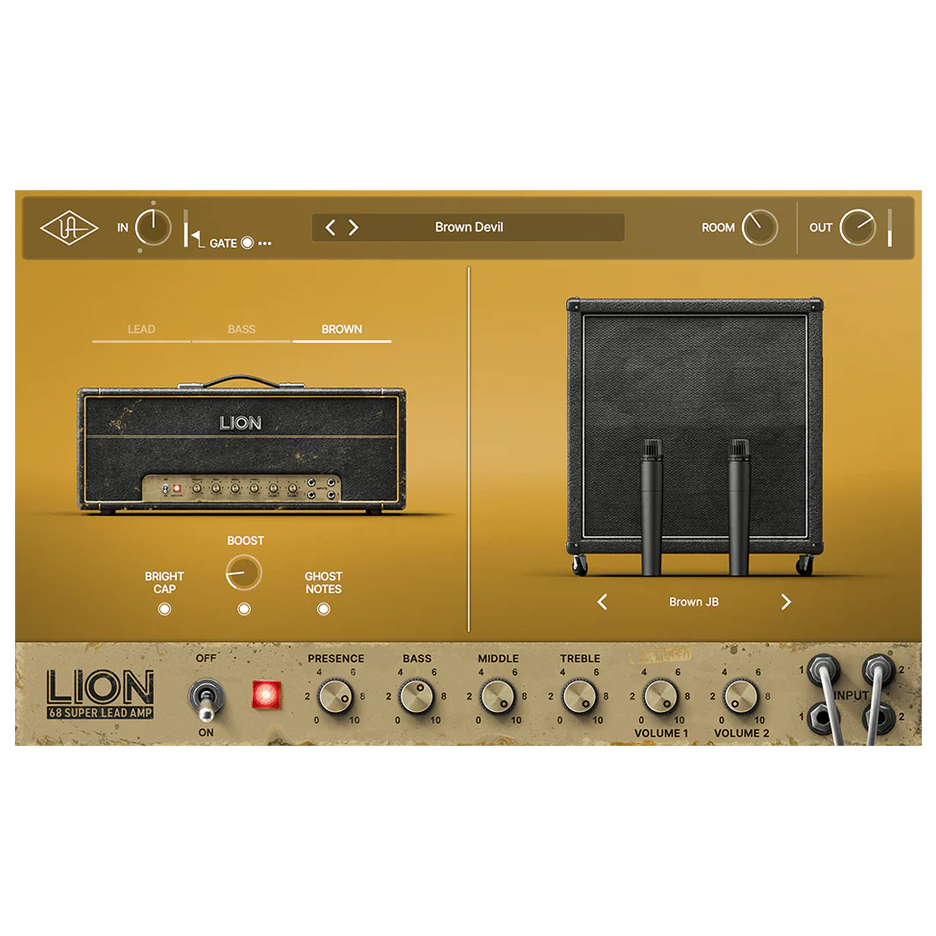Click the GATE label text

click(x=223, y=243)
